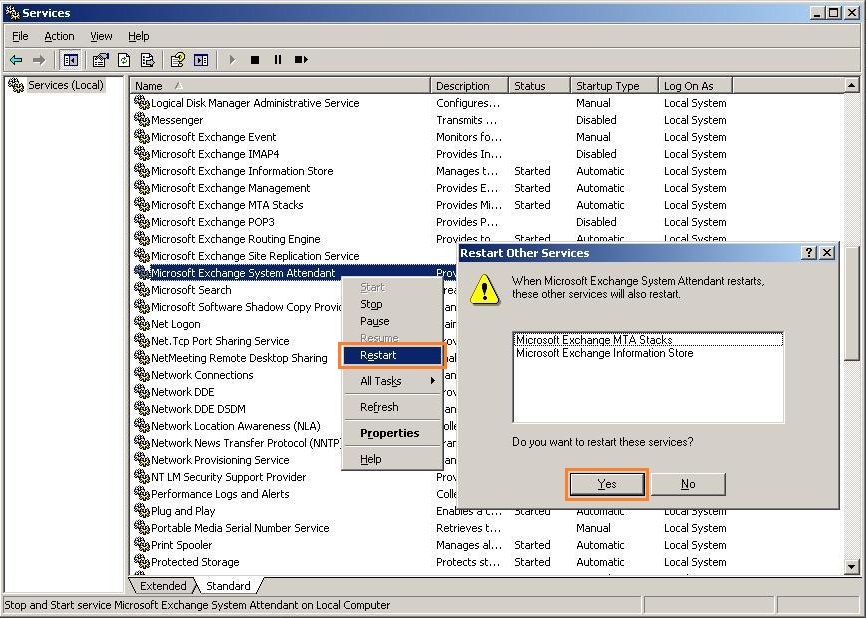Viewport: 866px width, 618px height.
Task: Click the toolbar Help icon
Action: point(178,60)
